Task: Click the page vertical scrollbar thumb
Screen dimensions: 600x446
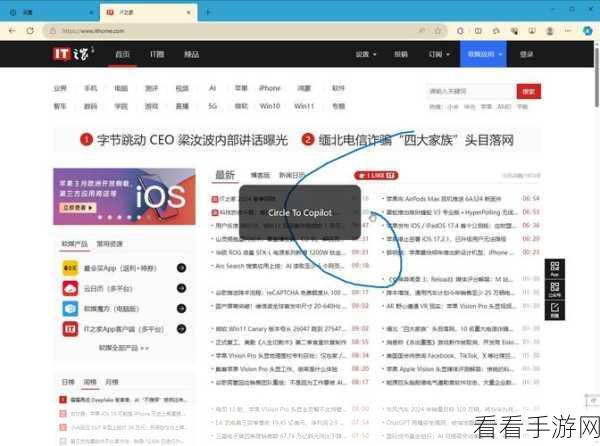Action: pyautogui.click(x=597, y=77)
